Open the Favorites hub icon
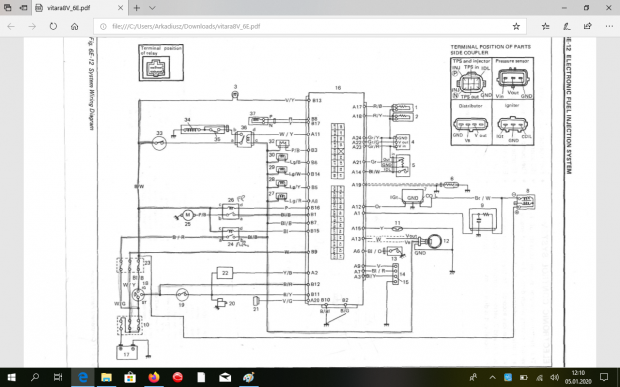Image resolution: width=620 pixels, height=387 pixels. coord(546,26)
